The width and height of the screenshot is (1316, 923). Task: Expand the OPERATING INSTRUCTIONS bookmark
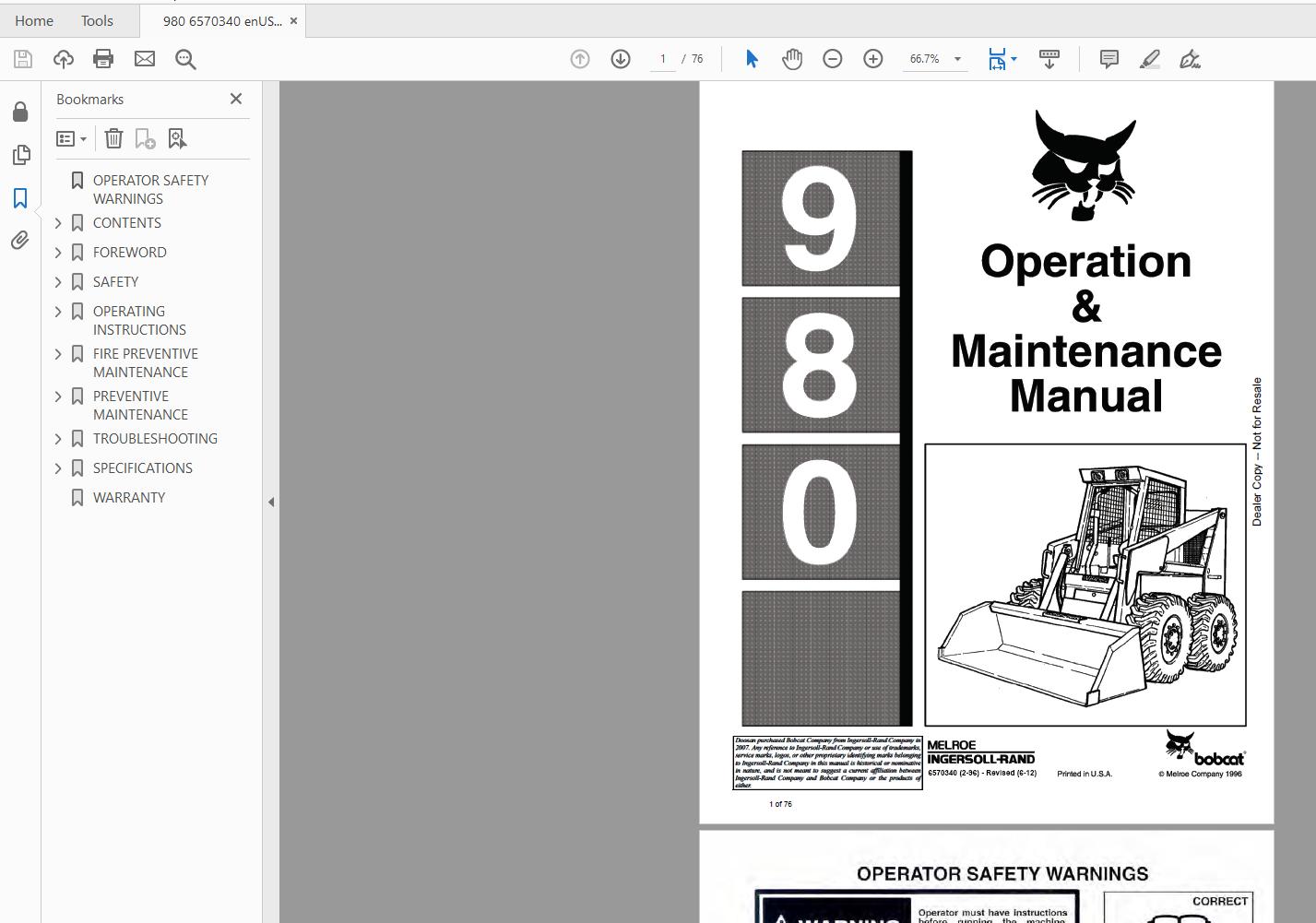point(58,312)
